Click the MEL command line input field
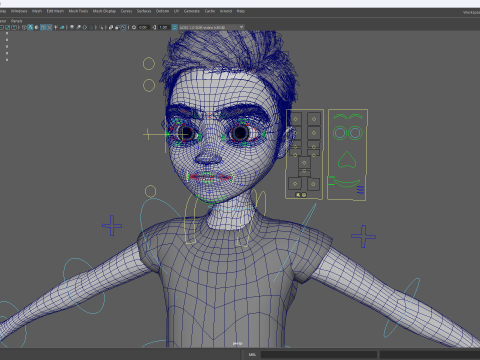This screenshot has width=480, height=360. click(319, 354)
